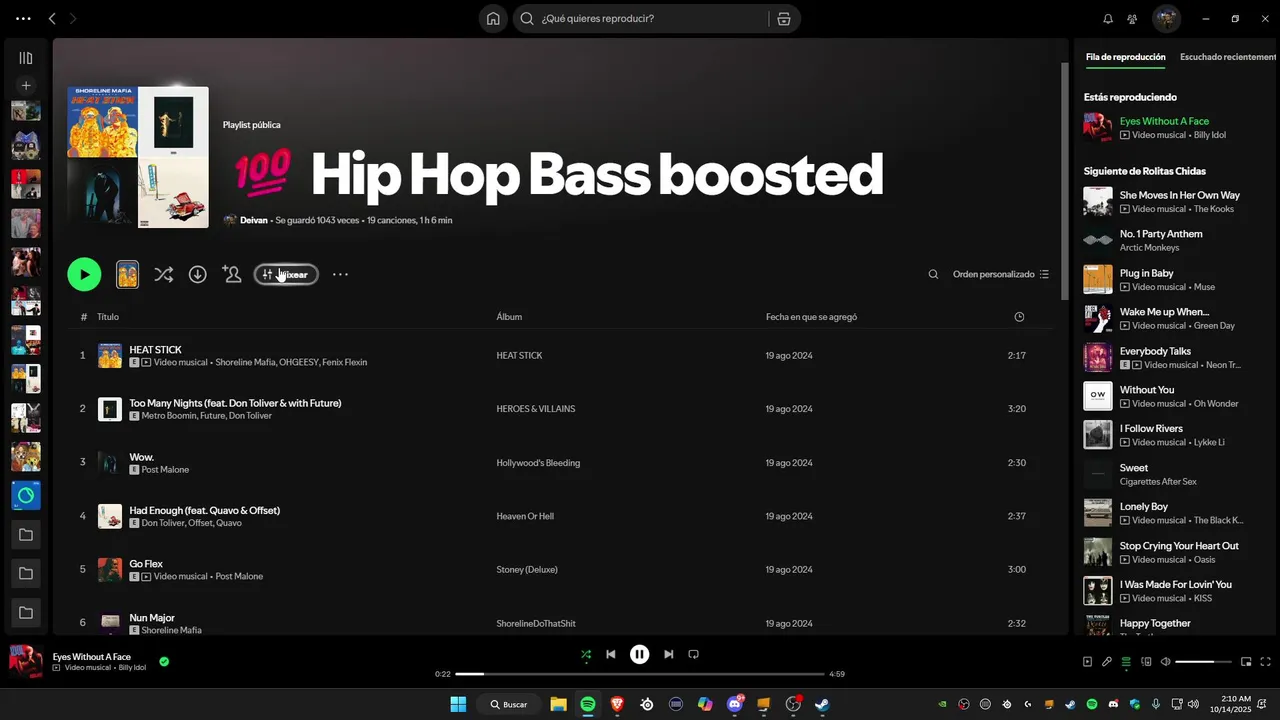Open File Explorer from the taskbar
The image size is (1280, 720).
pos(558,704)
